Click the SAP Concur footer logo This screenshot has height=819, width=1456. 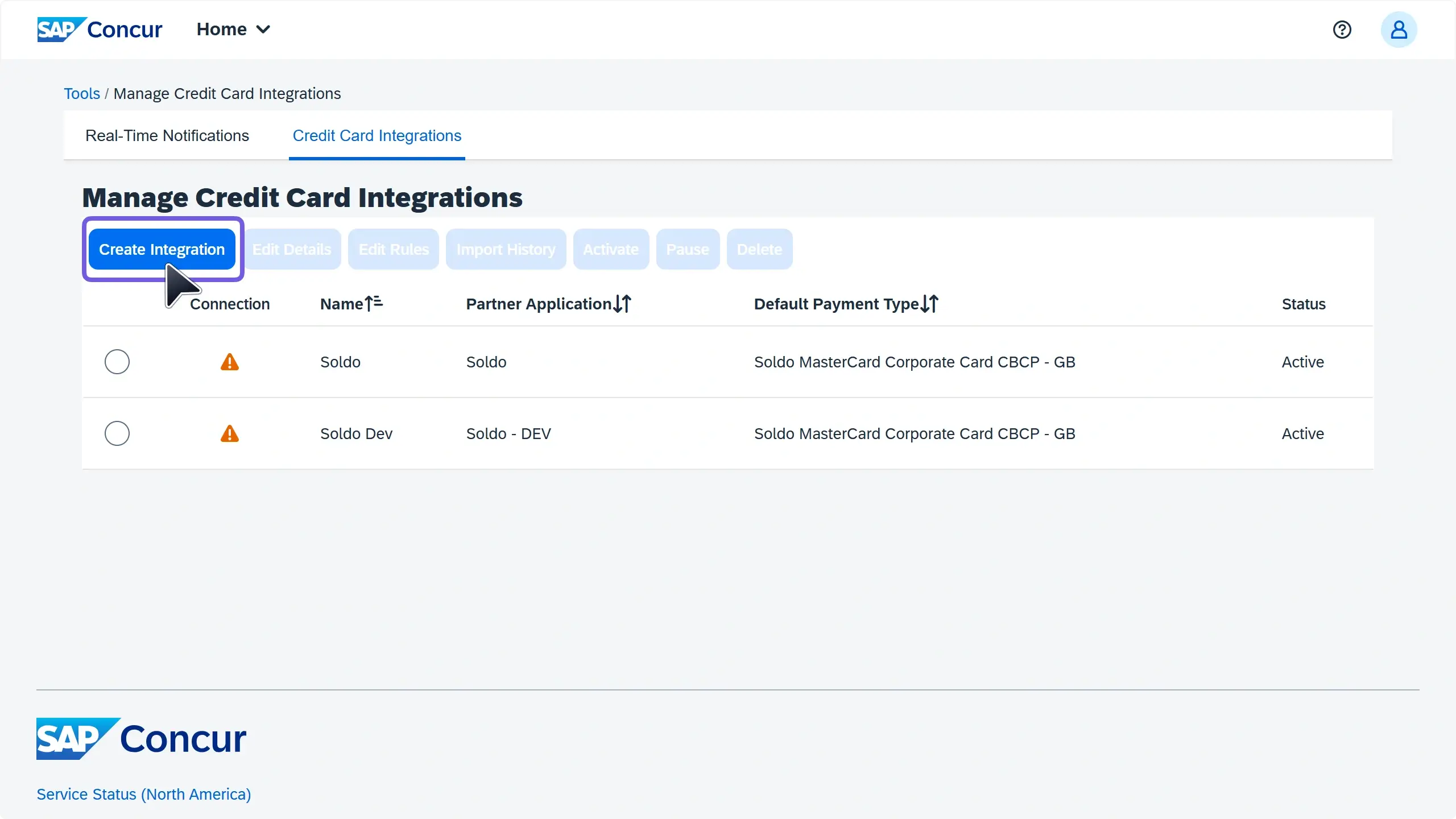click(x=141, y=738)
